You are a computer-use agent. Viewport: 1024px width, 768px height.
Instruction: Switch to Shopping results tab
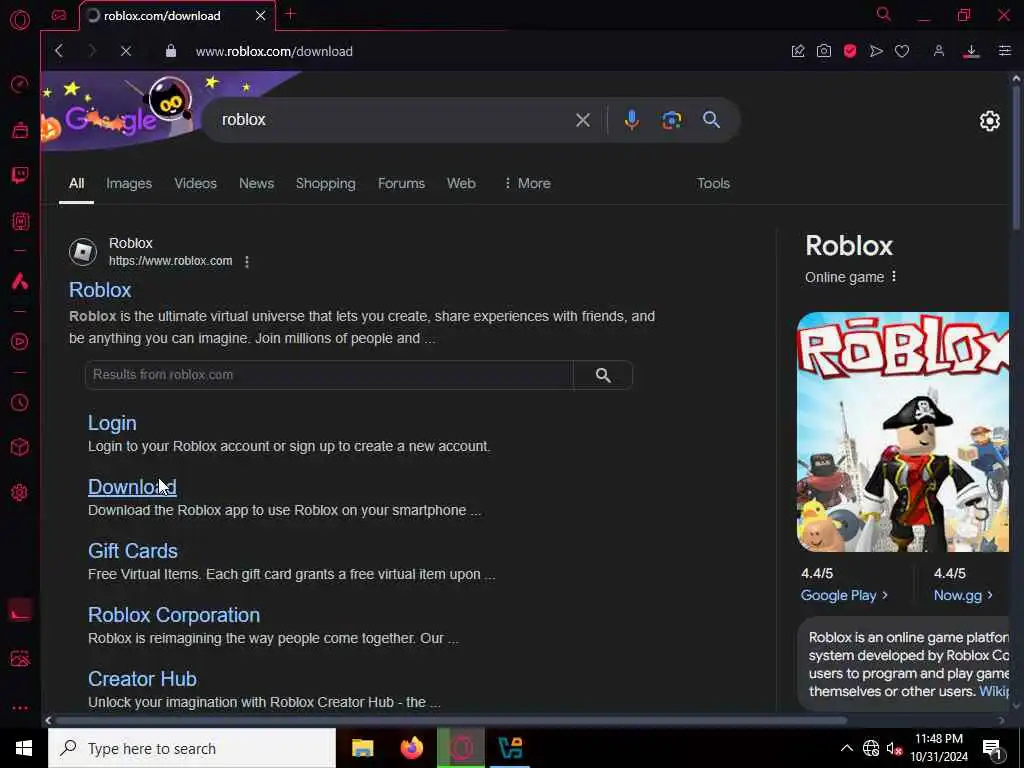click(x=325, y=184)
